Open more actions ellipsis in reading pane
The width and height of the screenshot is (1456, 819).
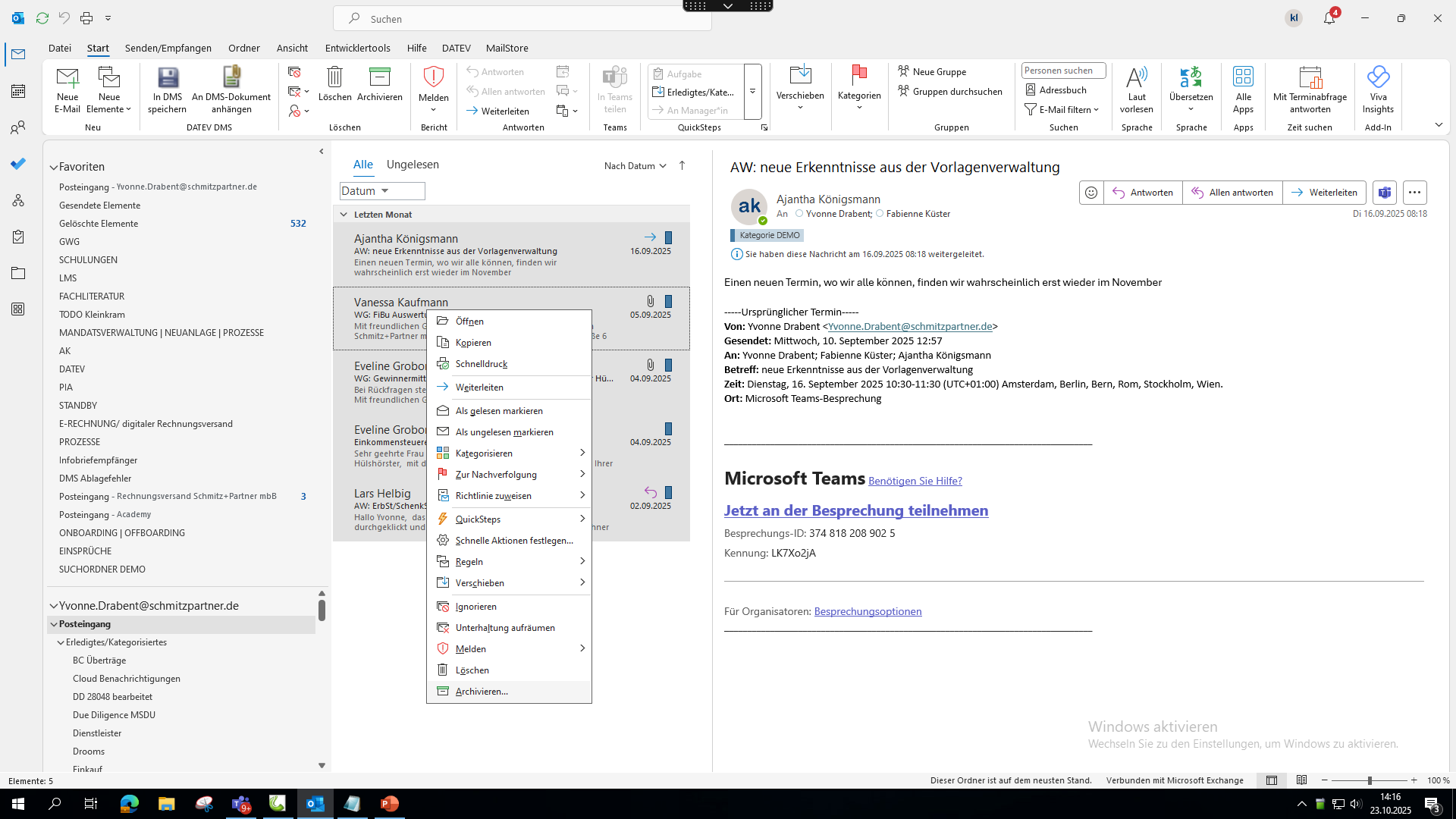coord(1414,193)
